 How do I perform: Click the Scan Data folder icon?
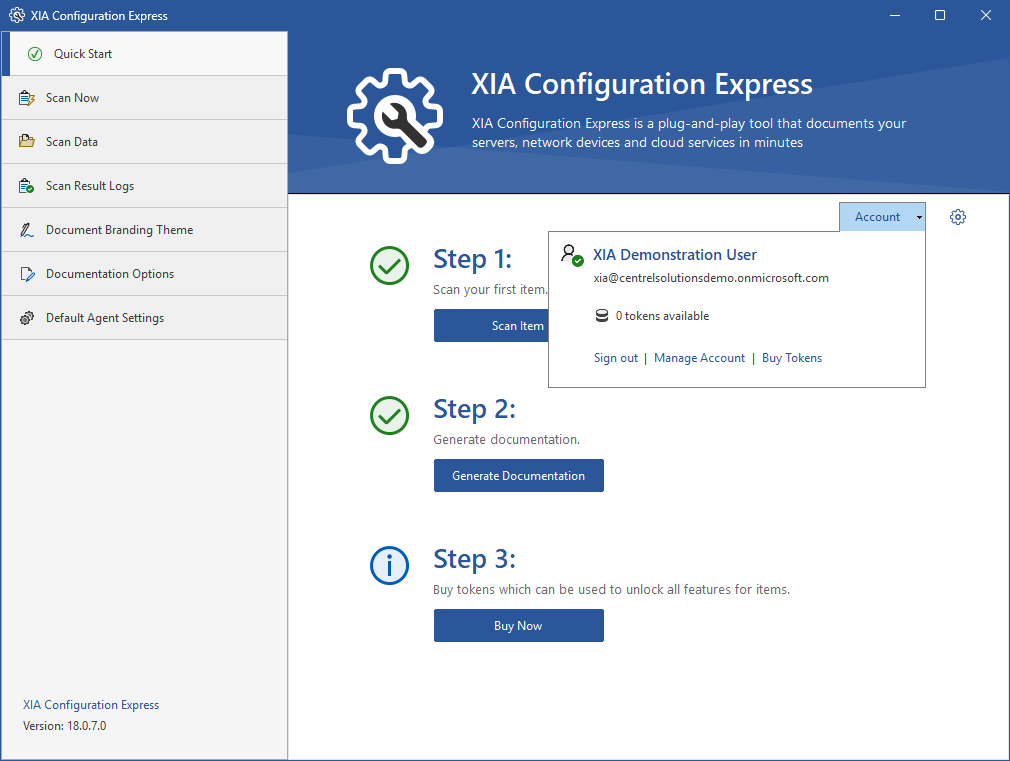tap(27, 142)
